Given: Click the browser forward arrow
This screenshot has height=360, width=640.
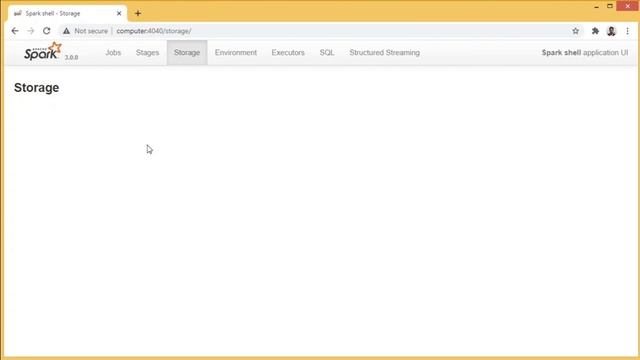Looking at the screenshot, I should [x=31, y=31].
